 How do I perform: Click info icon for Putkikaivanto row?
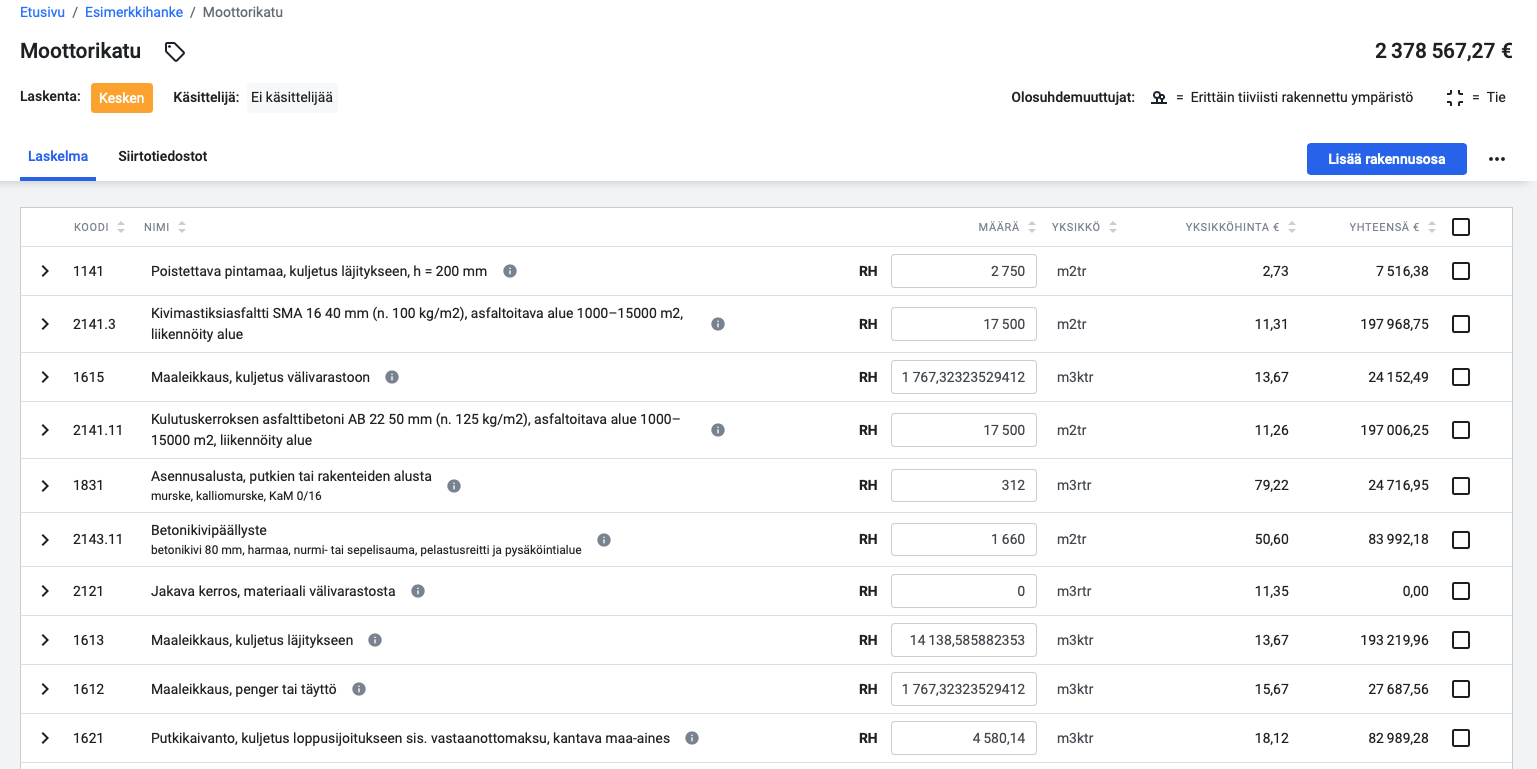692,738
